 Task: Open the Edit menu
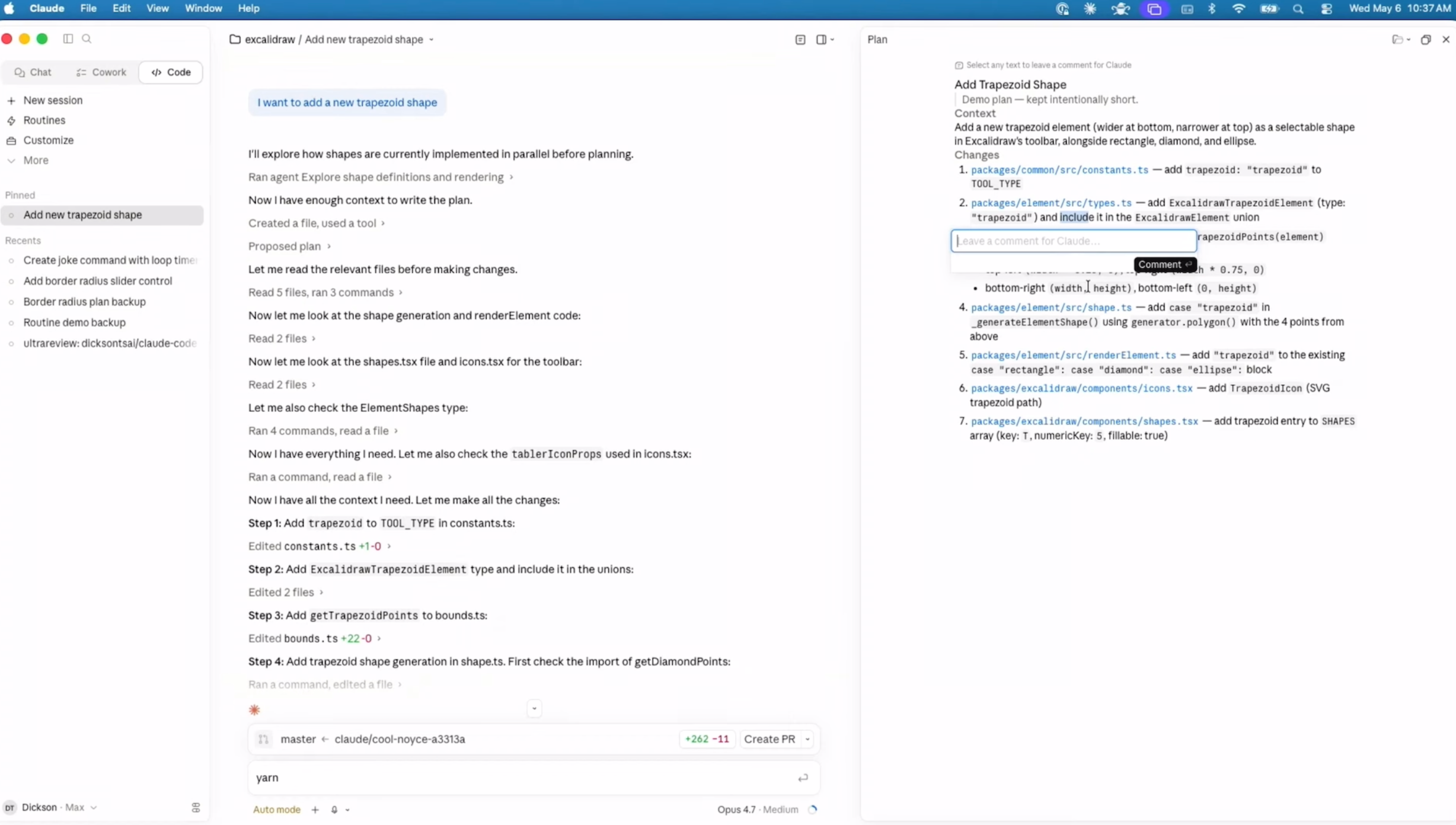pos(122,8)
